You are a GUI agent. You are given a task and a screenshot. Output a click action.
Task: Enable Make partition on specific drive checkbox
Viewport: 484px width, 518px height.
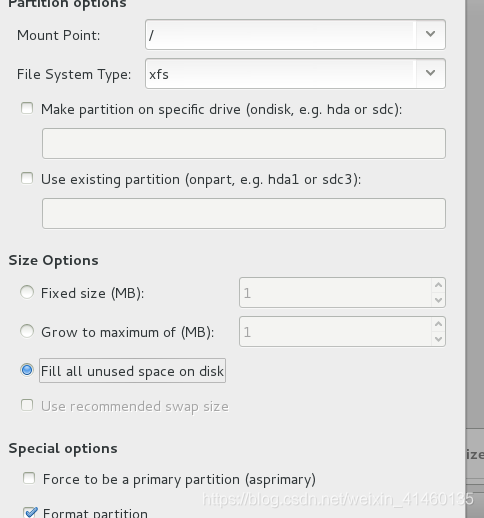pos(27,108)
